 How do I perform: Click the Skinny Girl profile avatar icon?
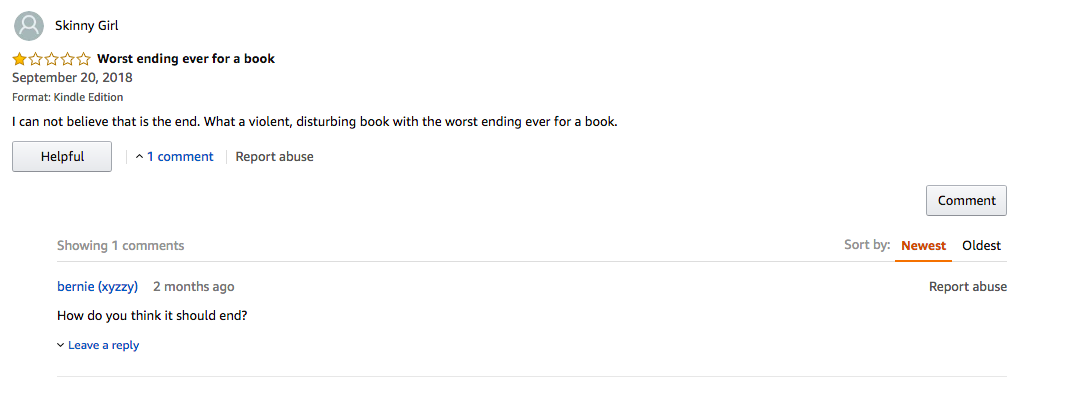tap(29, 26)
